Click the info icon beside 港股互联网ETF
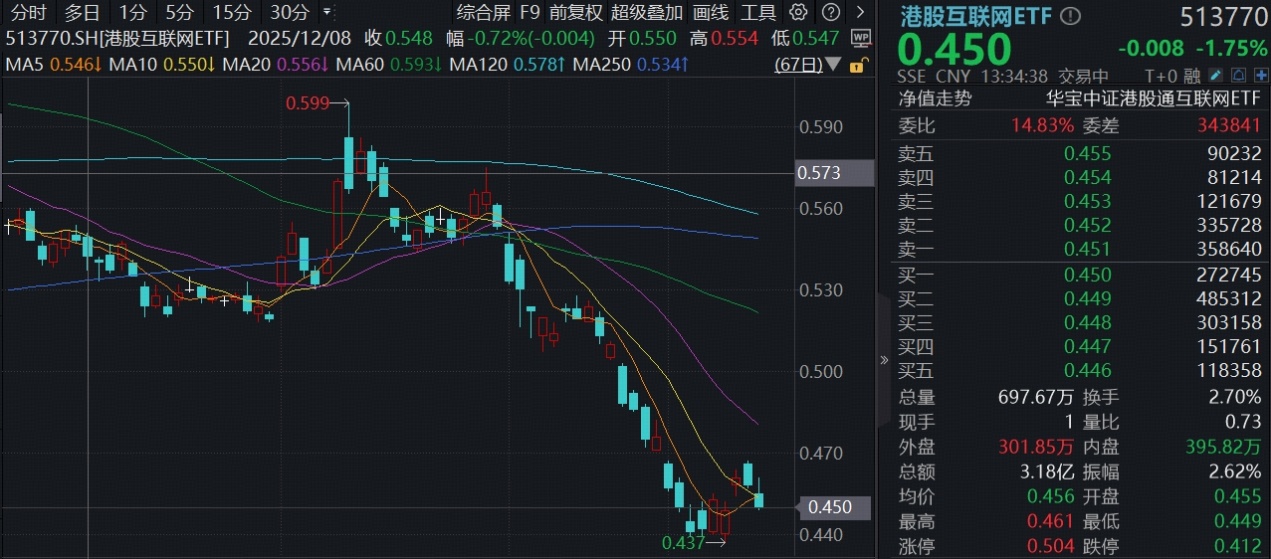Screen dimensions: 1271x559 pos(1071,16)
